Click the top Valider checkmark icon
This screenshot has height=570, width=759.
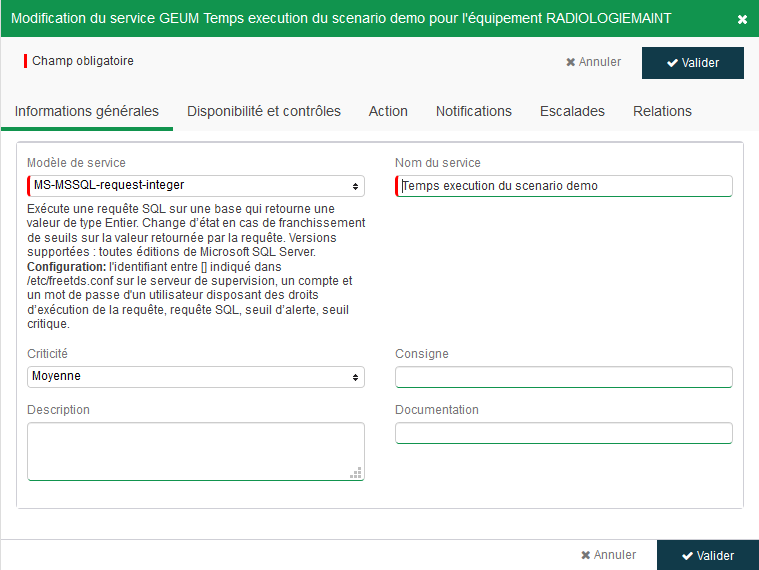tap(672, 63)
